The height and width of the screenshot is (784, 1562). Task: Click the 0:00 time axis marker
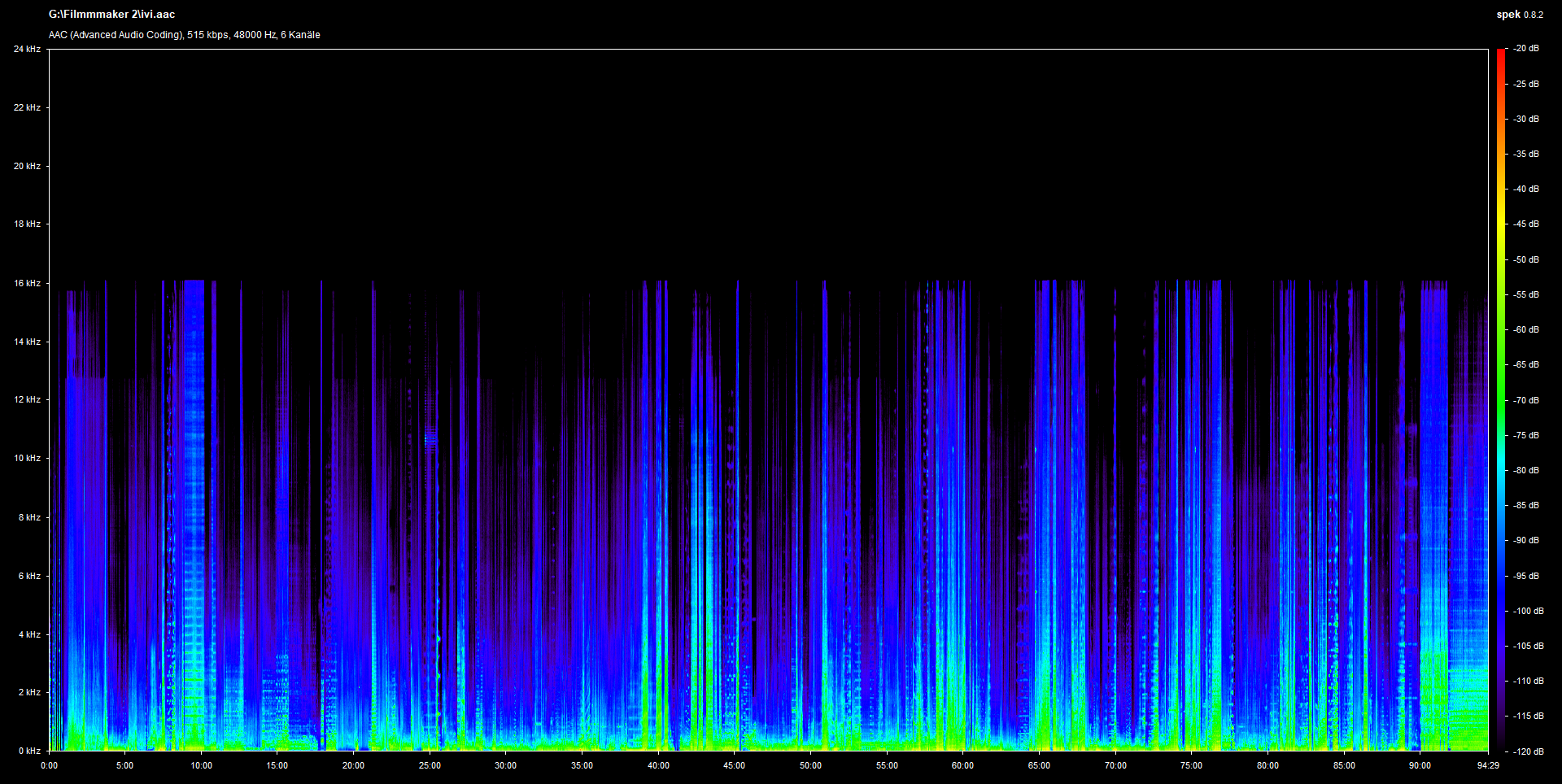[50, 765]
